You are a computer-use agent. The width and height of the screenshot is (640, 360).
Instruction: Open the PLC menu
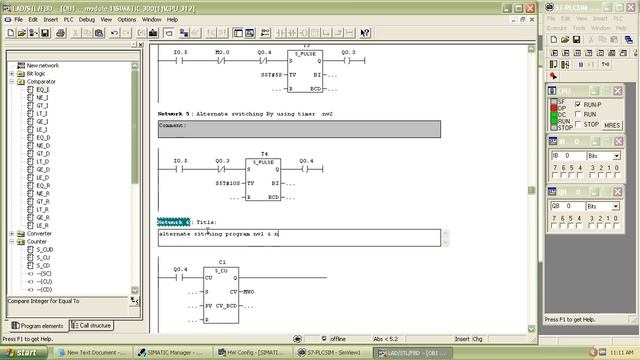coord(69,20)
